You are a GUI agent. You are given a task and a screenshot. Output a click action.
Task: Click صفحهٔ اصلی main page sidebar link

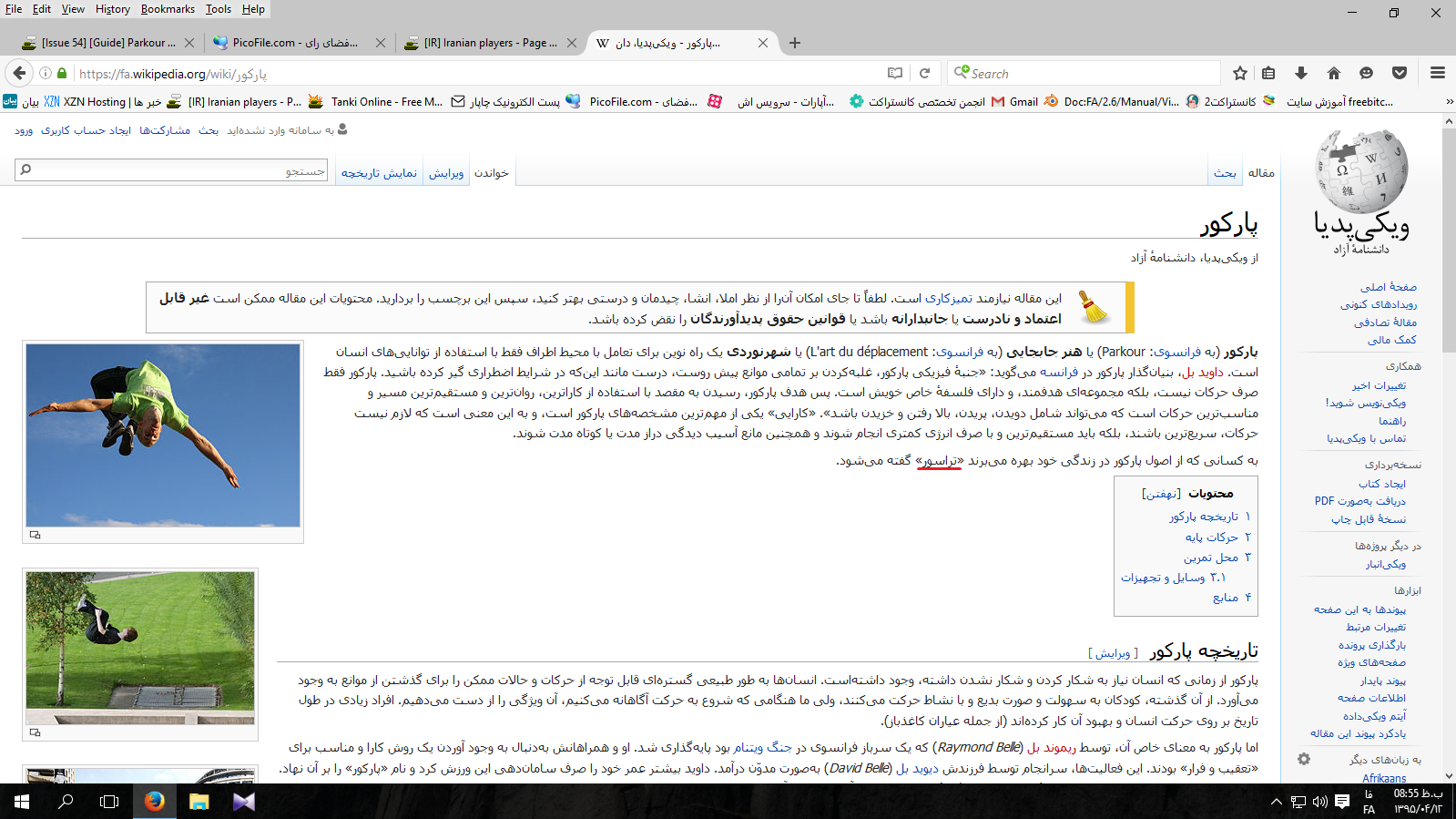(x=1389, y=287)
